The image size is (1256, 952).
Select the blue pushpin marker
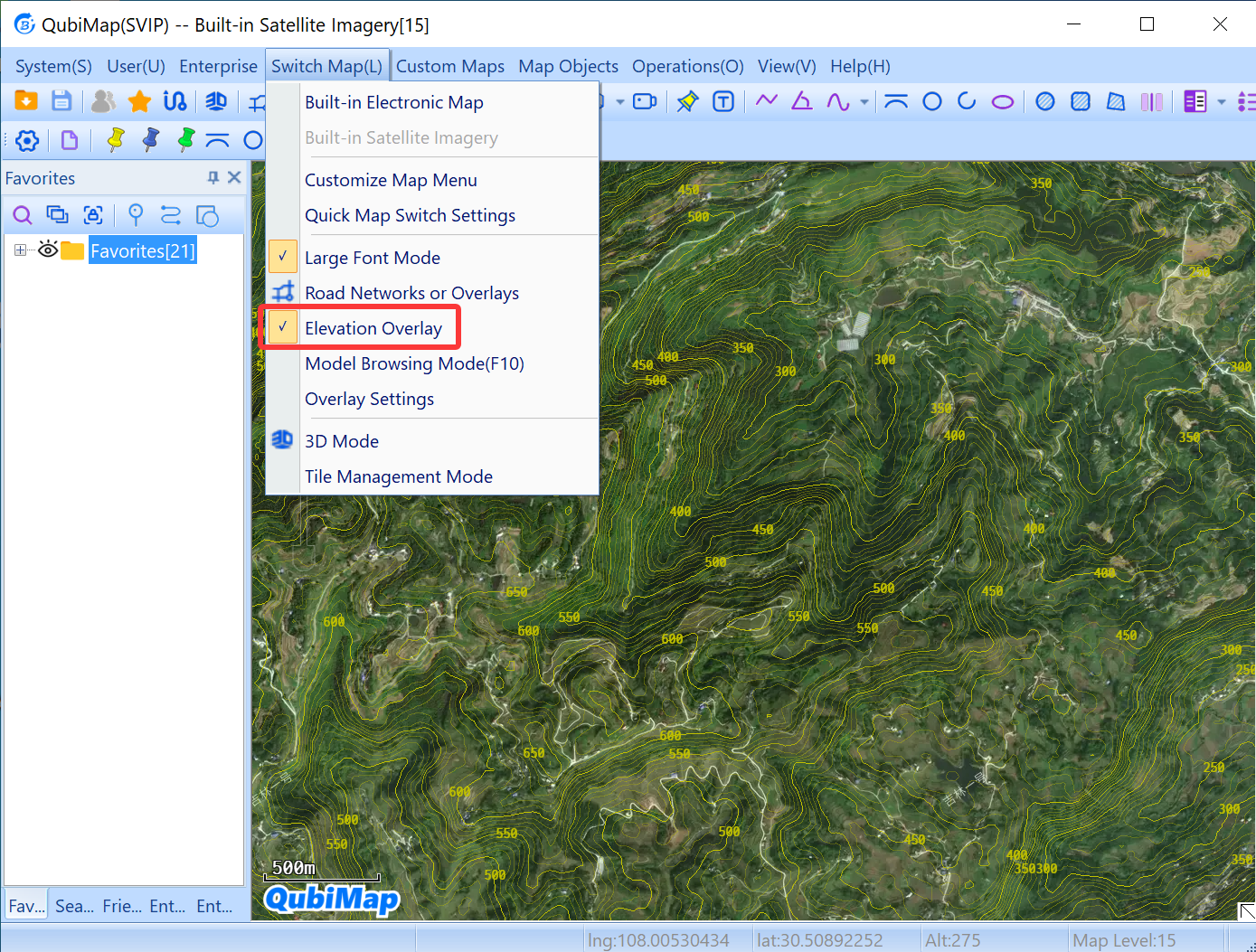pyautogui.click(x=151, y=139)
